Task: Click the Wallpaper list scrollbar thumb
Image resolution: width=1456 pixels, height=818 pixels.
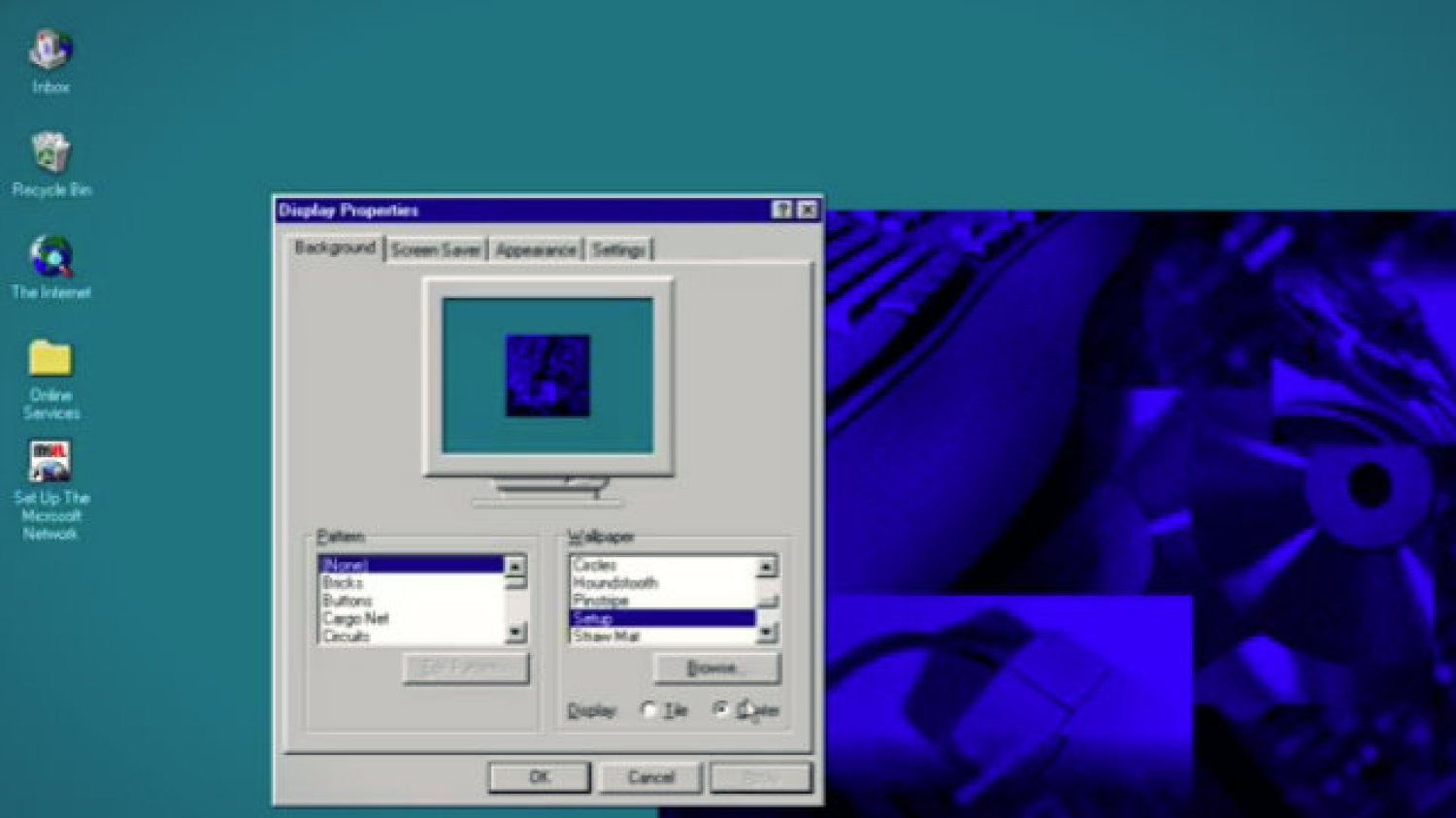Action: (x=767, y=601)
